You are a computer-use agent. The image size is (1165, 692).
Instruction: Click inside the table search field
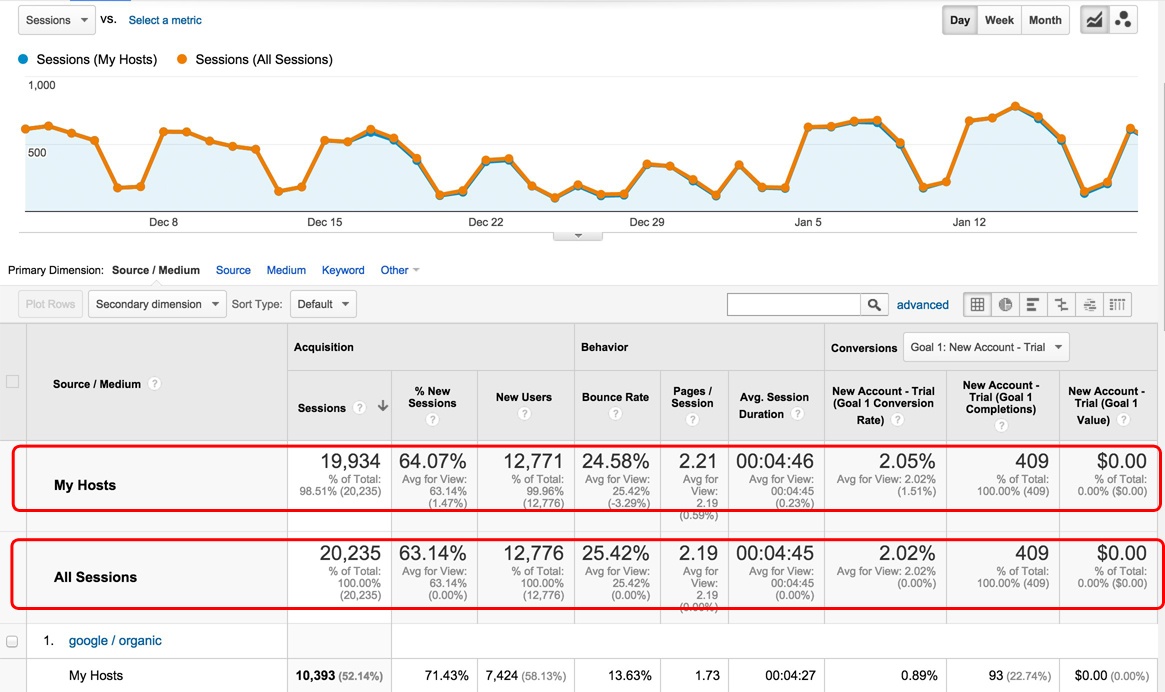click(793, 305)
